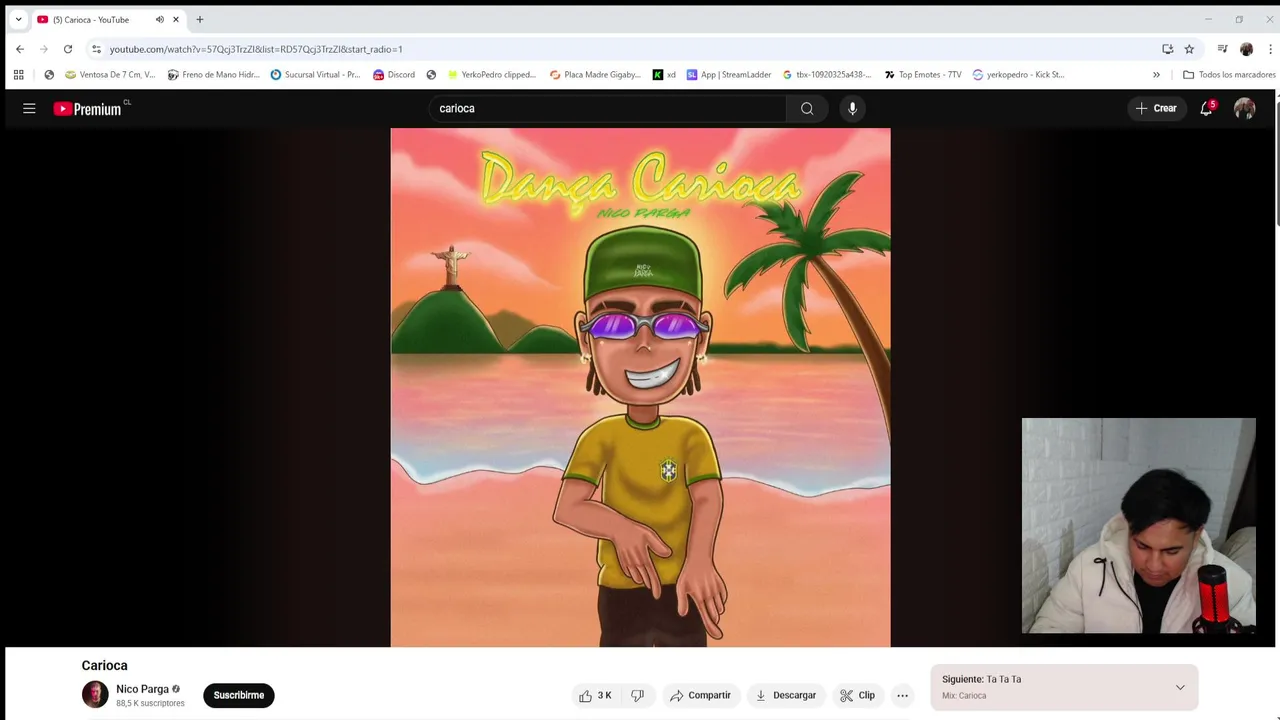Image resolution: width=1280 pixels, height=720 pixels.
Task: Open Sucursal Virtual bookmark
Action: [315, 74]
